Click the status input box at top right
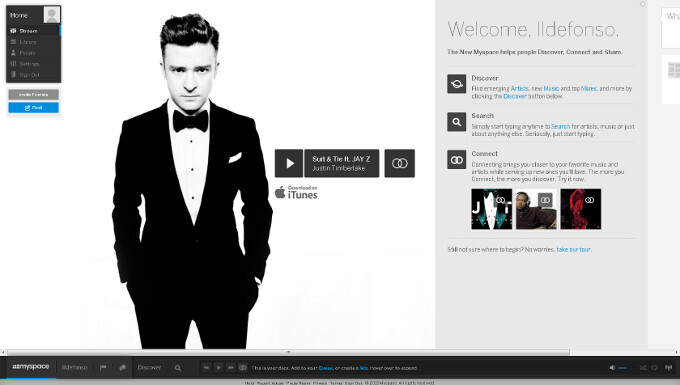 tap(670, 27)
